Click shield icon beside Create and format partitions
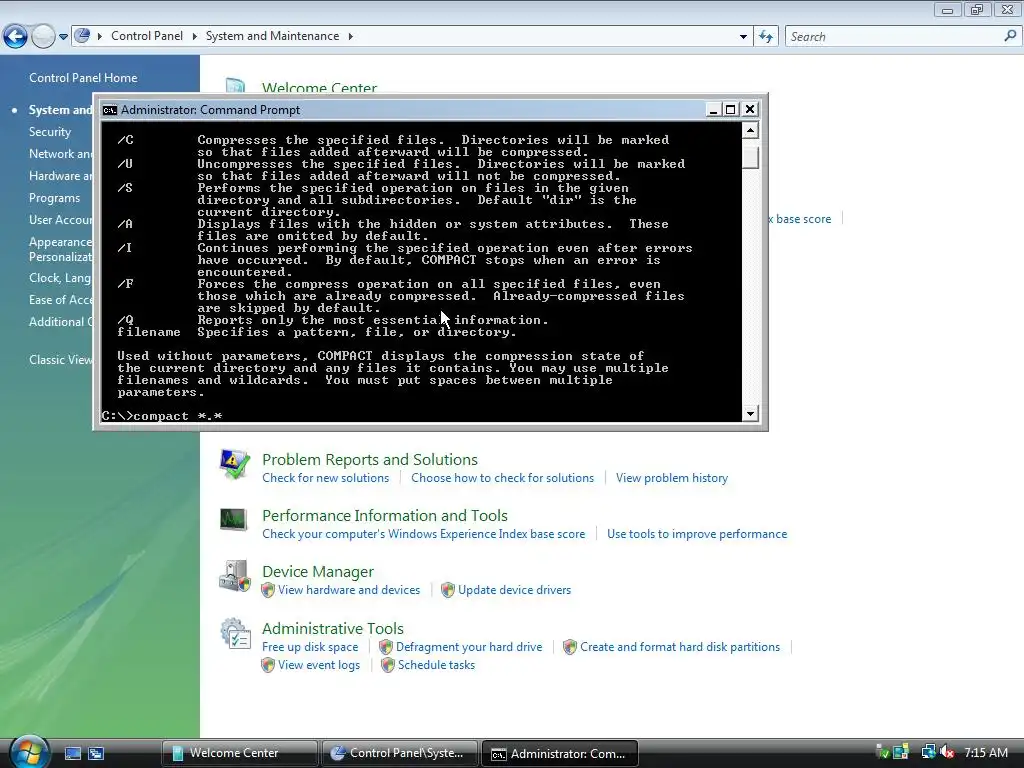Screen dimensions: 1024x768 tap(570, 647)
